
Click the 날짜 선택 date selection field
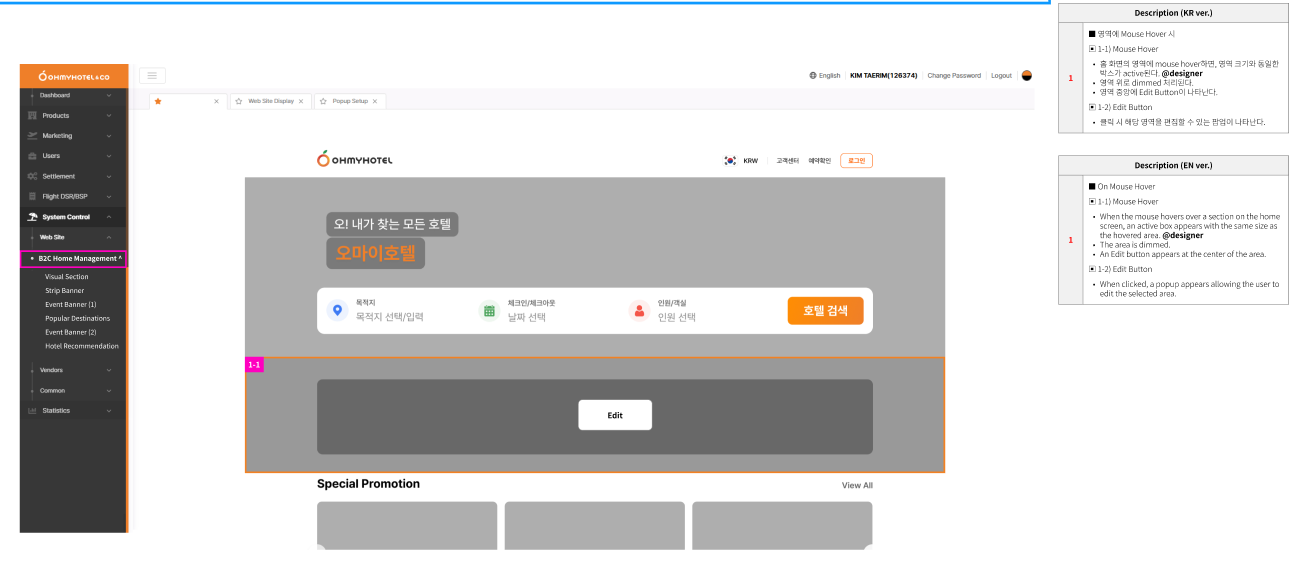[527, 317]
